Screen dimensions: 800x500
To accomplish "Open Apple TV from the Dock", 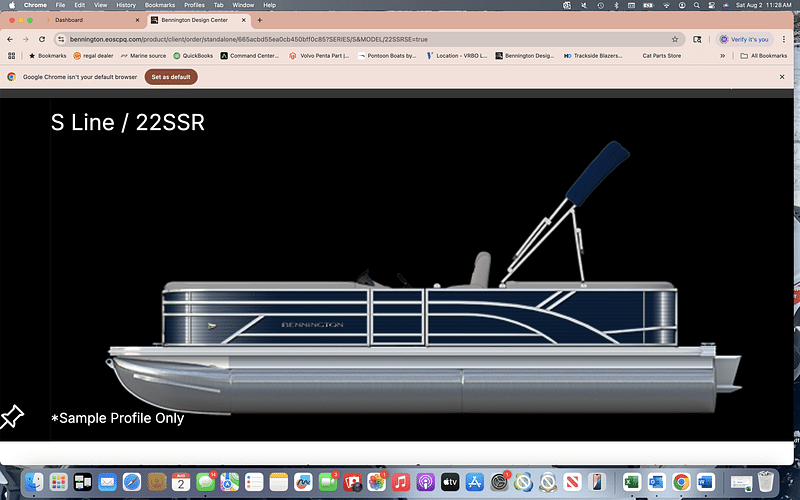I will (x=450, y=482).
